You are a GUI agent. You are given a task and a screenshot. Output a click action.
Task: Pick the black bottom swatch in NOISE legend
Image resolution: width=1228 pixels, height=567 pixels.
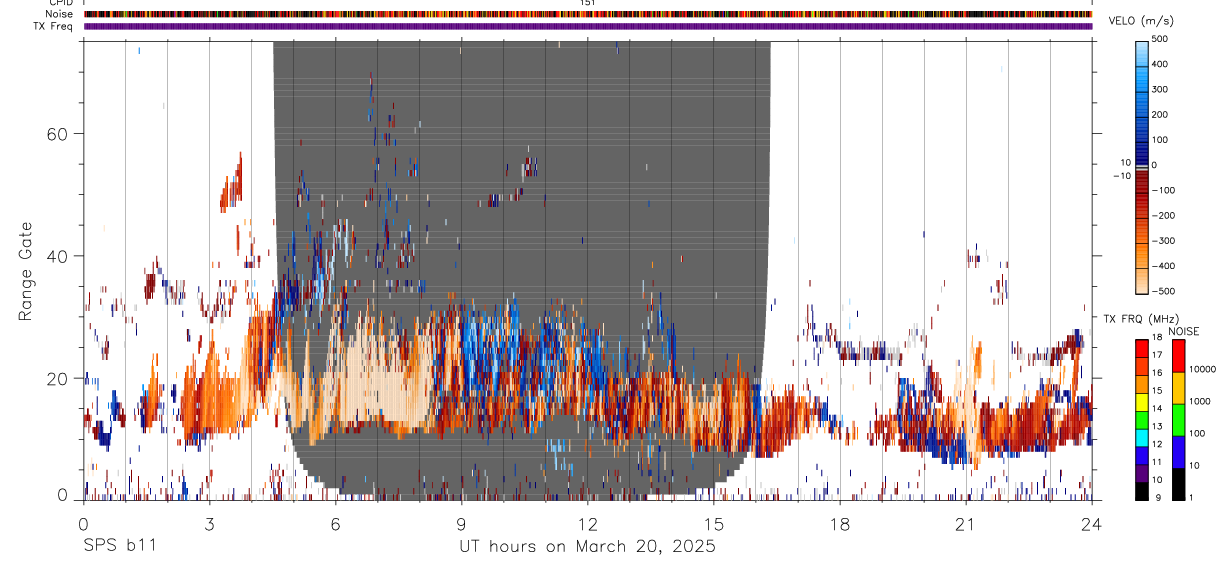tap(1178, 483)
